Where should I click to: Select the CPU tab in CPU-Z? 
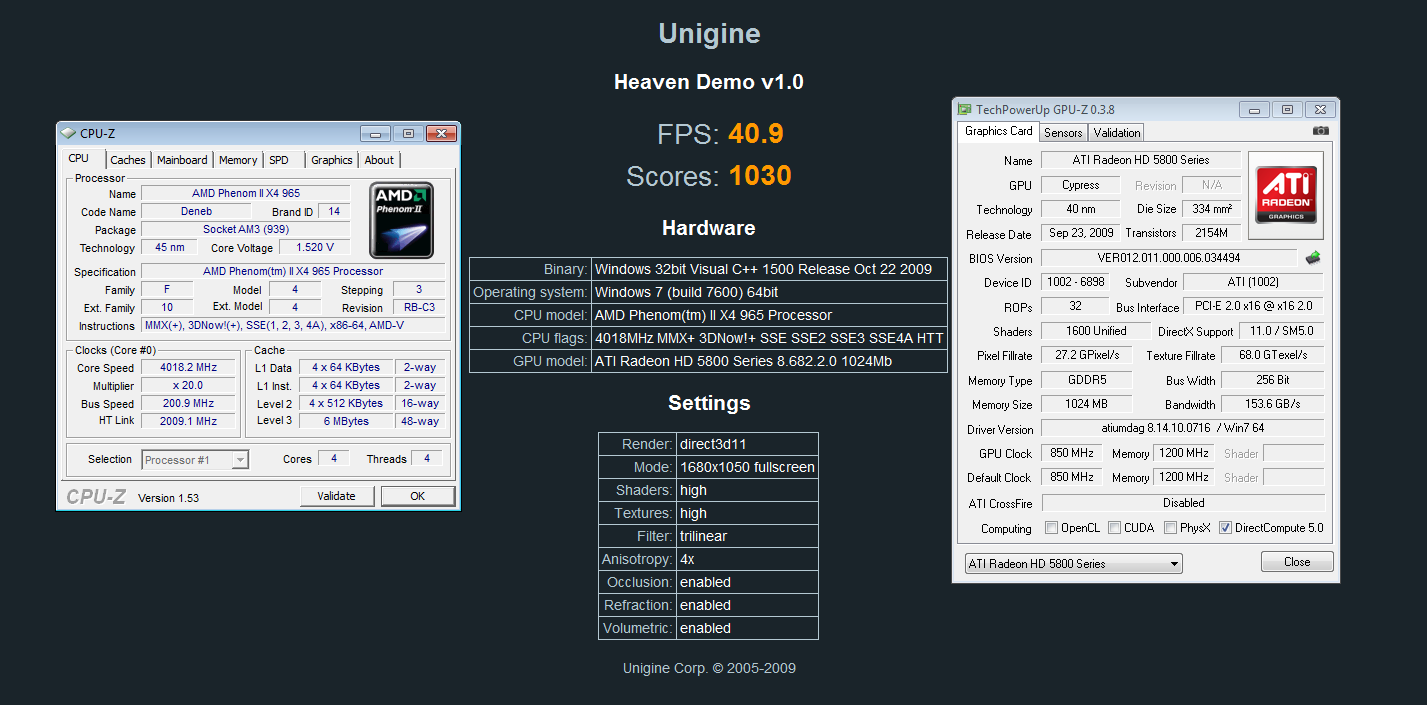click(79, 159)
